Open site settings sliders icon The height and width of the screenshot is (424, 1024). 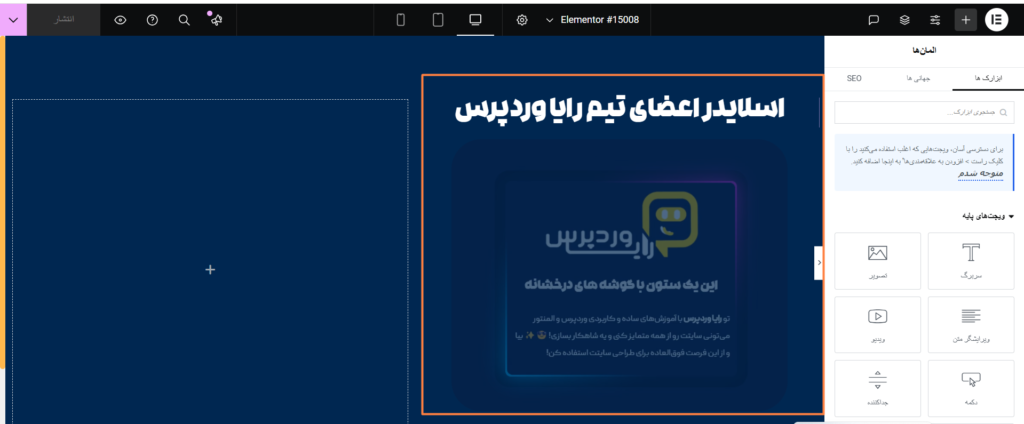click(935, 19)
